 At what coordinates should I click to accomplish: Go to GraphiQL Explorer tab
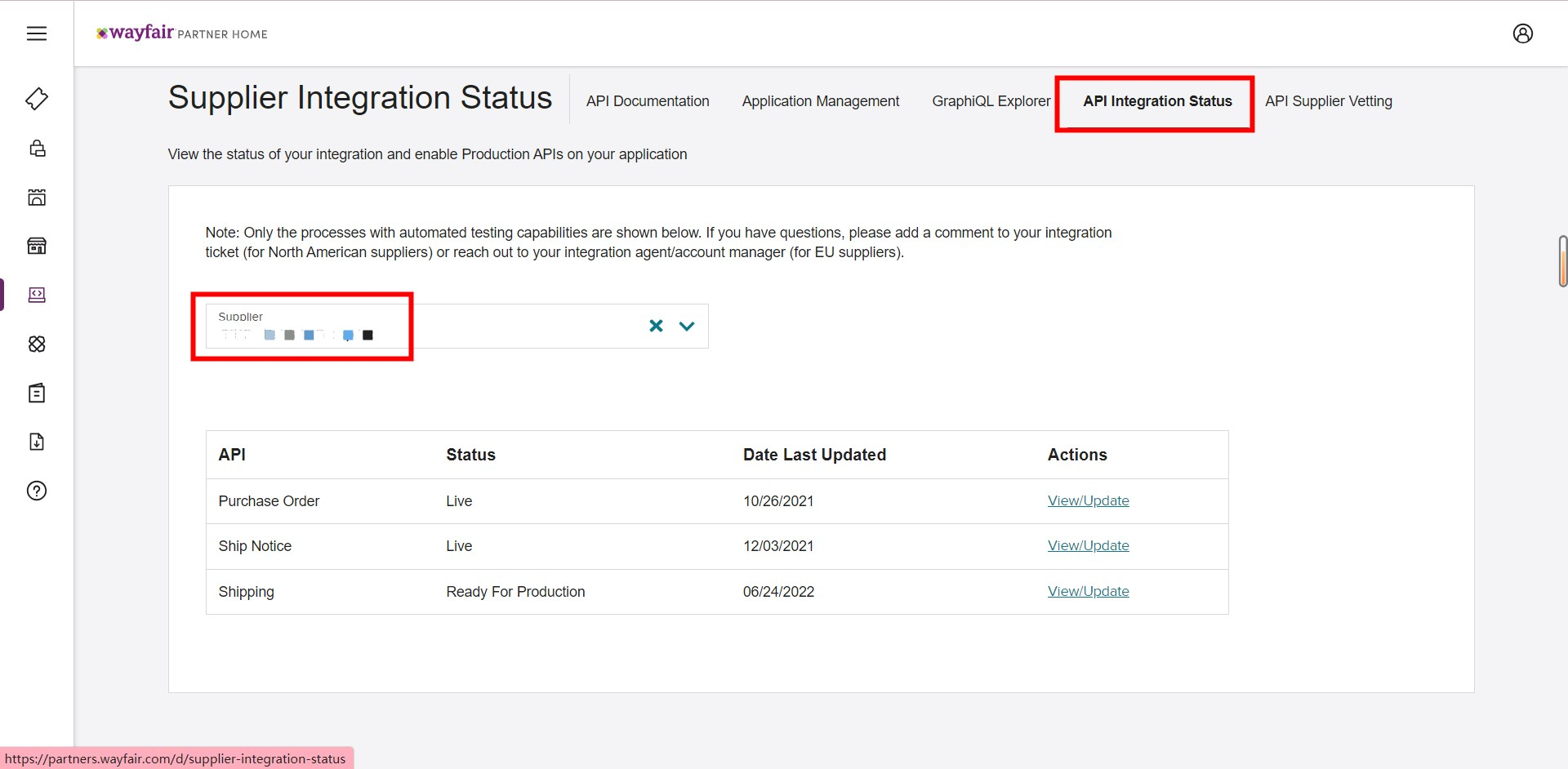click(991, 101)
